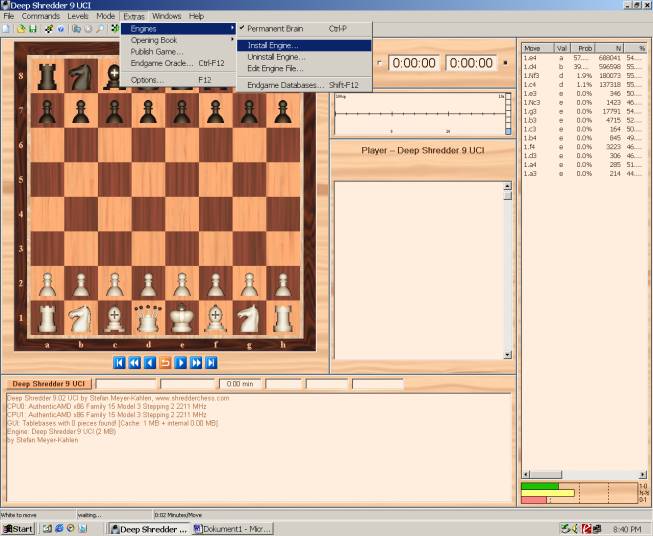Click the yellow draw statistics bar
The height and width of the screenshot is (536, 653).
pos(548,493)
